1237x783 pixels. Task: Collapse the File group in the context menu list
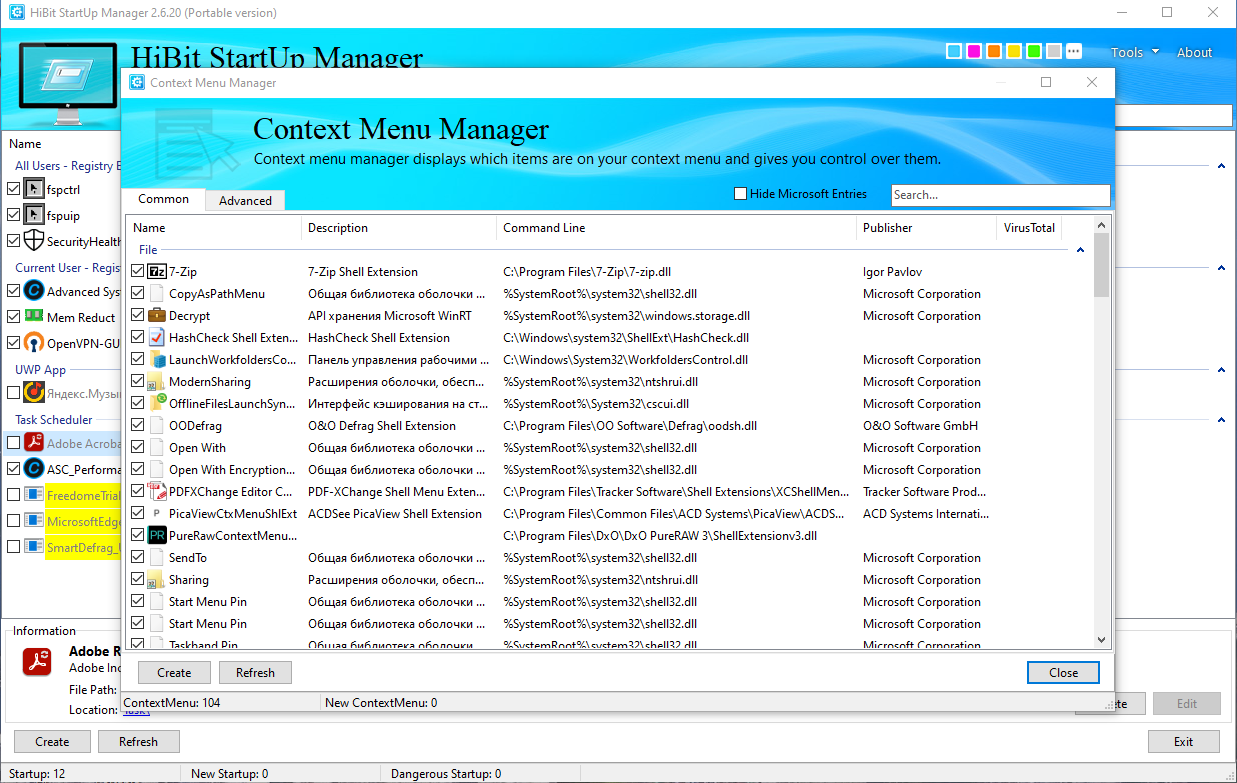click(1081, 250)
